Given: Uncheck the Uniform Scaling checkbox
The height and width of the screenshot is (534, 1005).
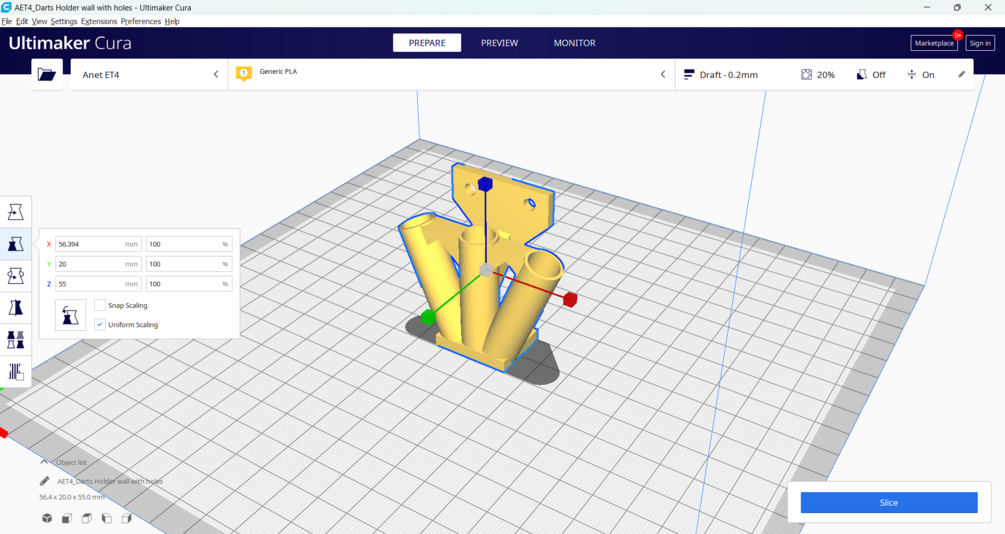Looking at the screenshot, I should click(100, 324).
